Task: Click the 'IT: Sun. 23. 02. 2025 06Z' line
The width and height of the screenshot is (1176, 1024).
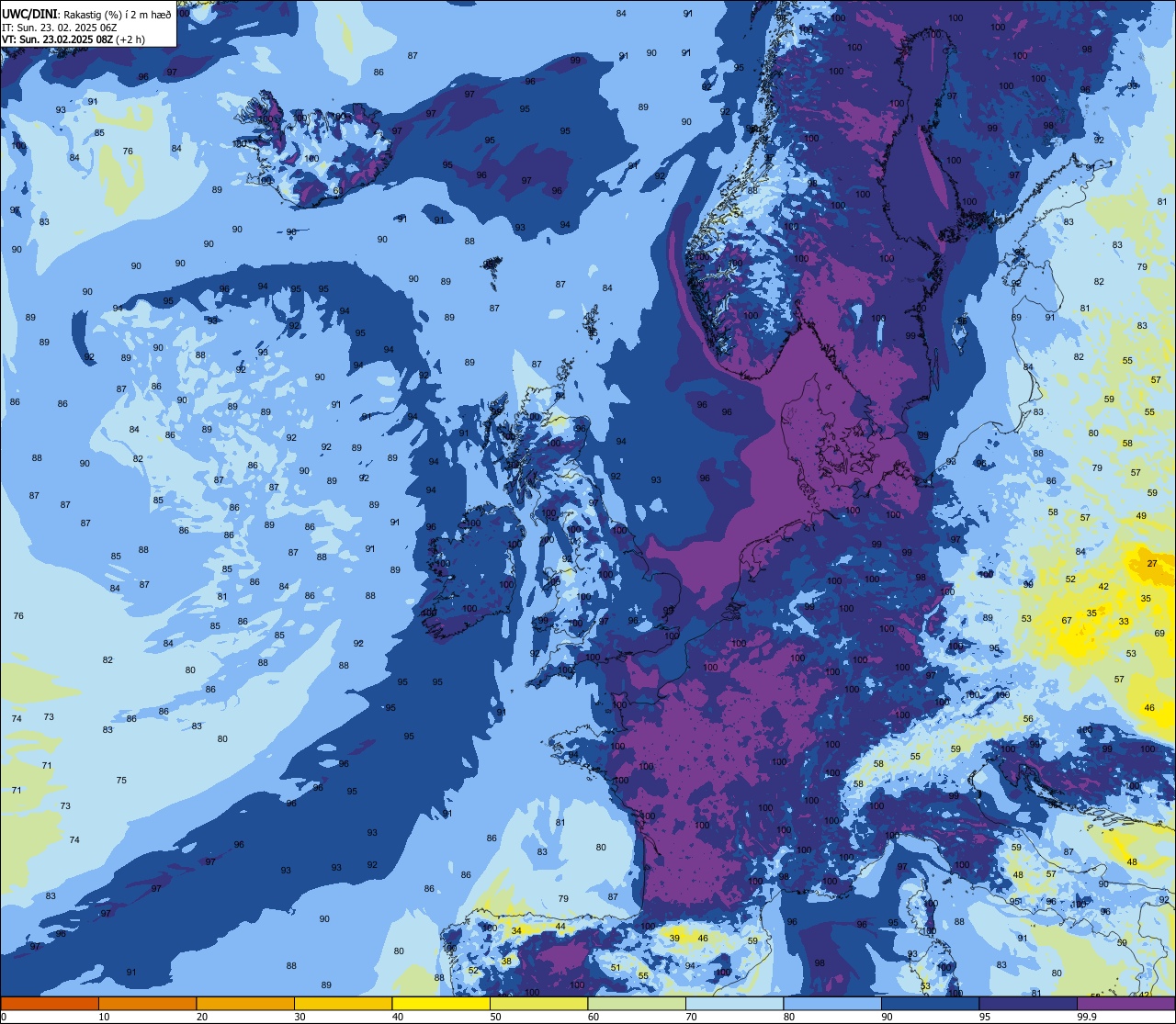Action: 60,28
